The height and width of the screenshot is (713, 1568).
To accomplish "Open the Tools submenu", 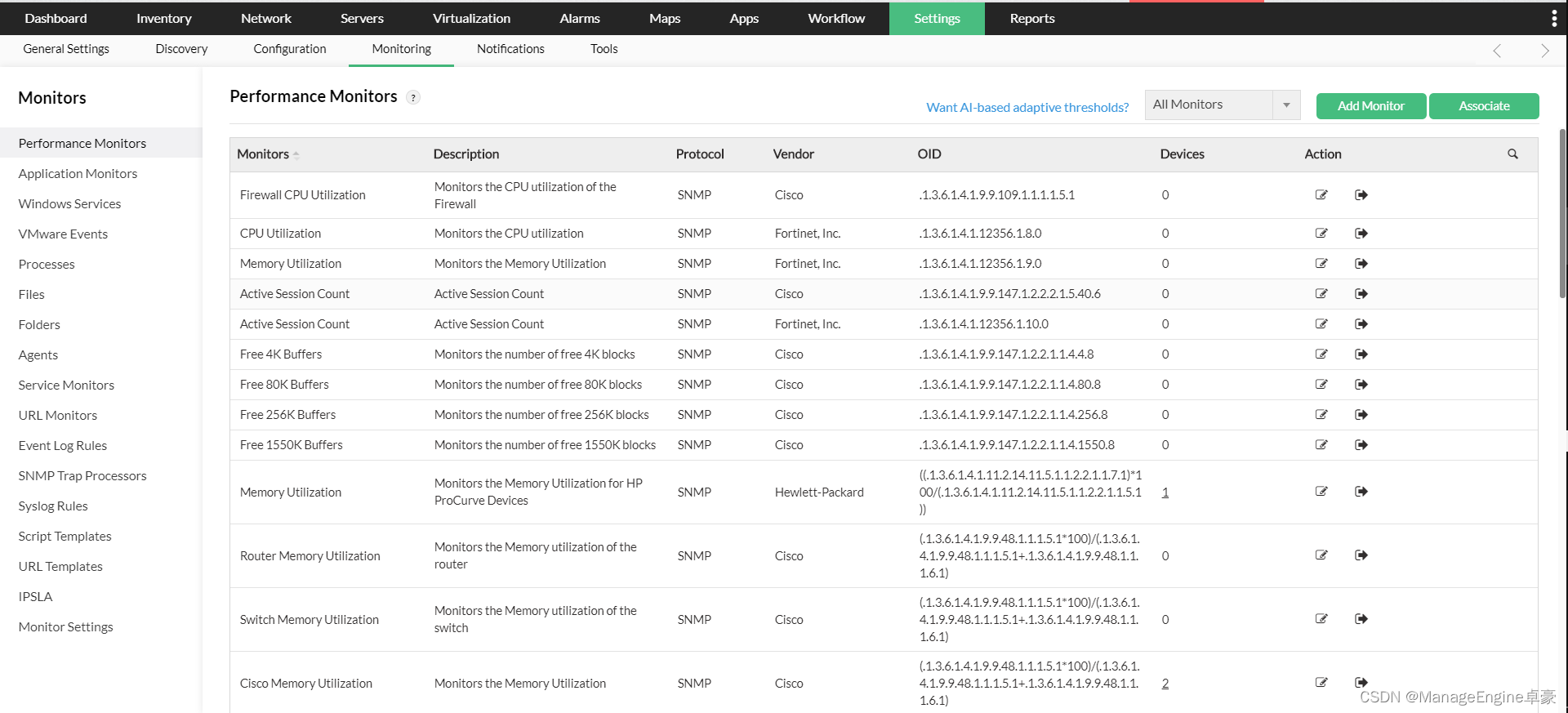I will pyautogui.click(x=604, y=49).
